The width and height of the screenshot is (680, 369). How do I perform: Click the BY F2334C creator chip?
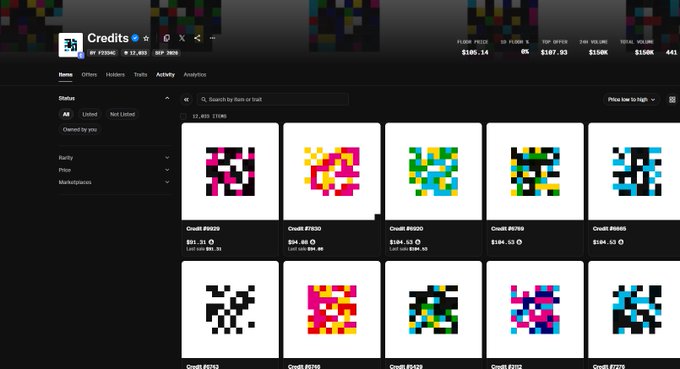(x=103, y=53)
